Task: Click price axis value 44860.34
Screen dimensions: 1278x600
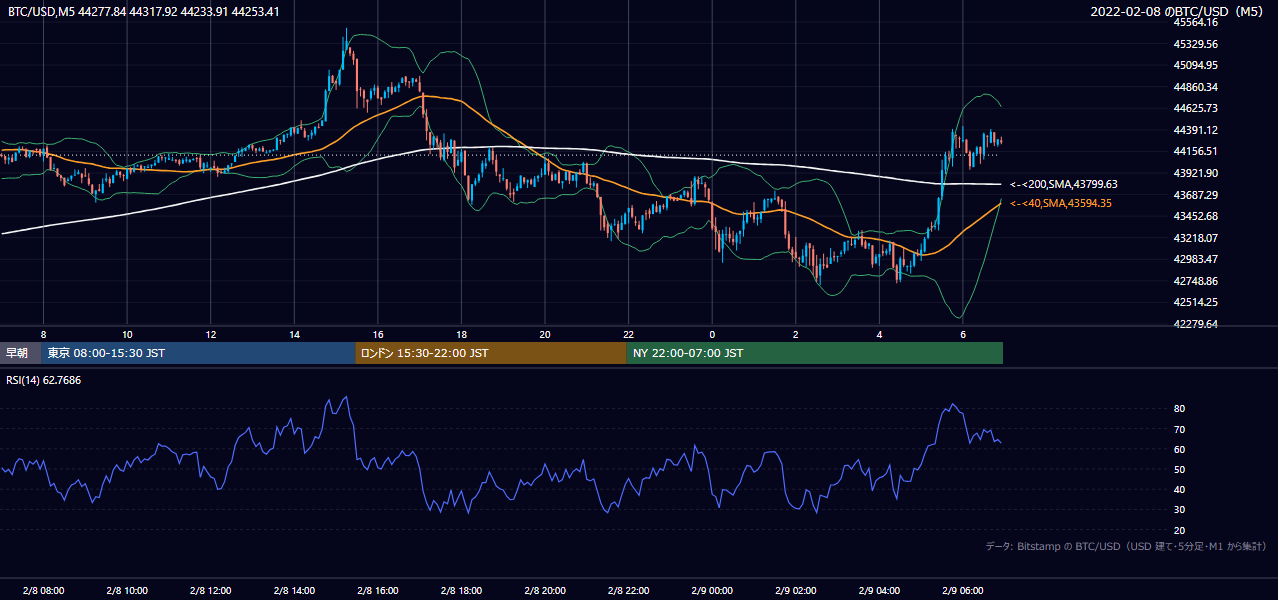Action: tap(1195, 87)
